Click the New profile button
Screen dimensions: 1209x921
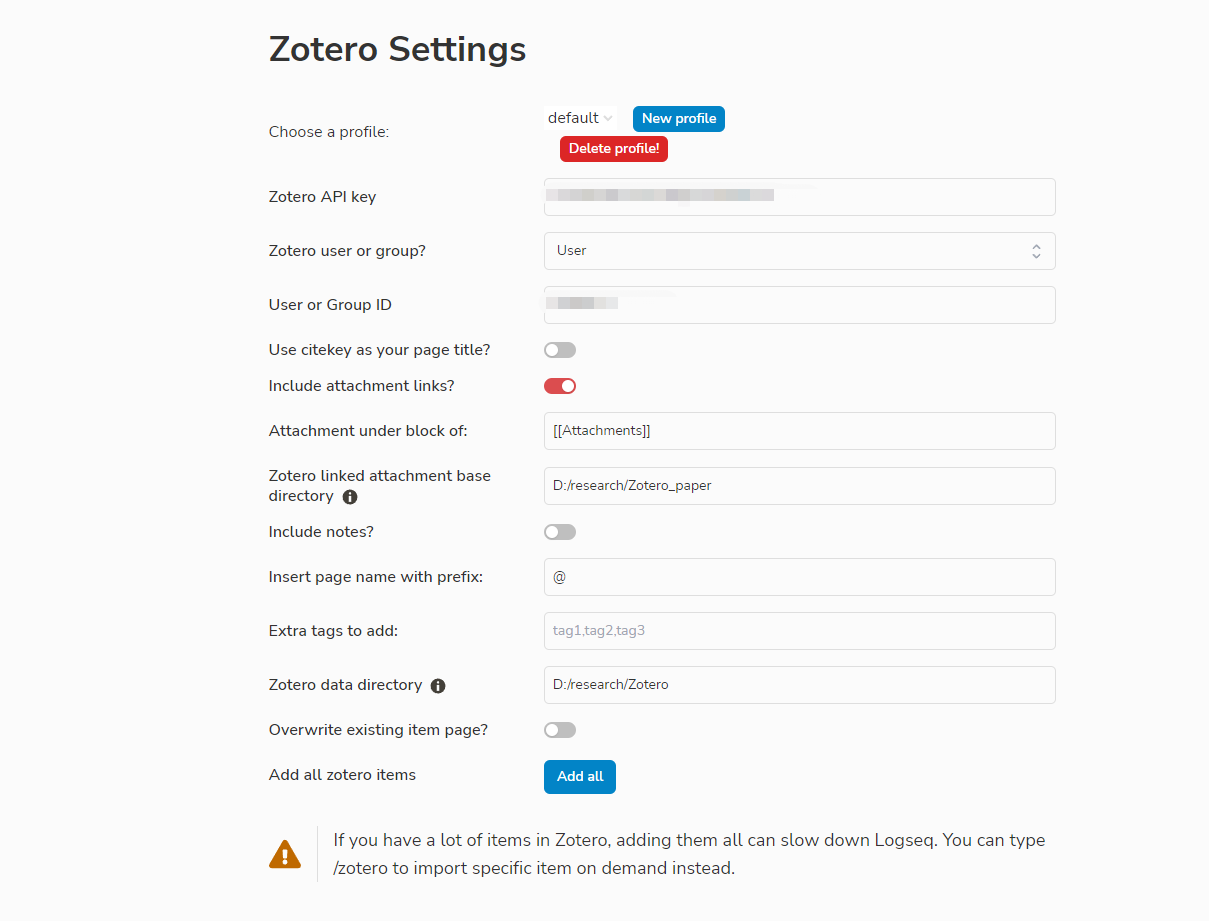[678, 118]
